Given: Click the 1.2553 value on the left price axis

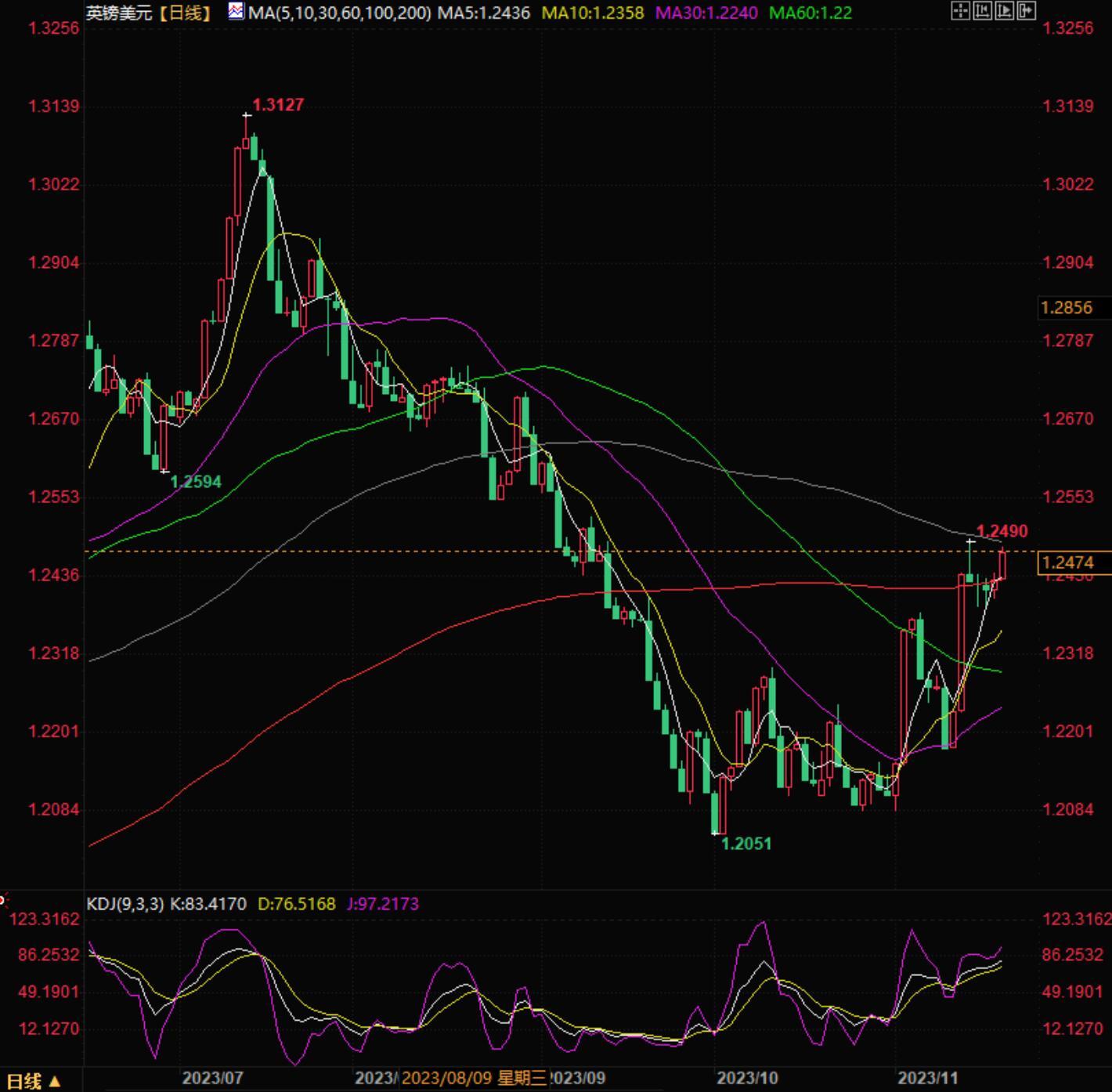Looking at the screenshot, I should point(54,497).
